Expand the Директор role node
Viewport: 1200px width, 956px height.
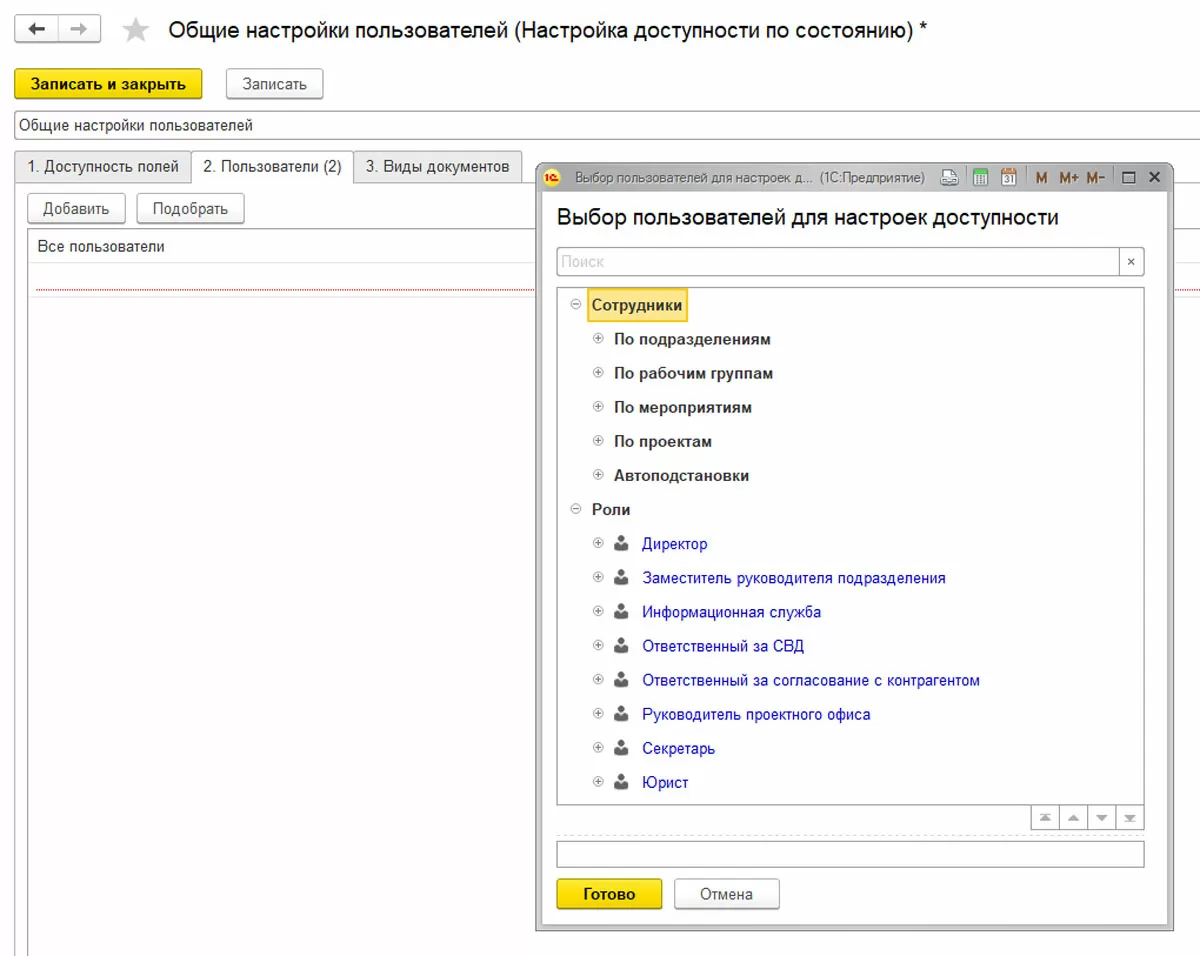598,543
